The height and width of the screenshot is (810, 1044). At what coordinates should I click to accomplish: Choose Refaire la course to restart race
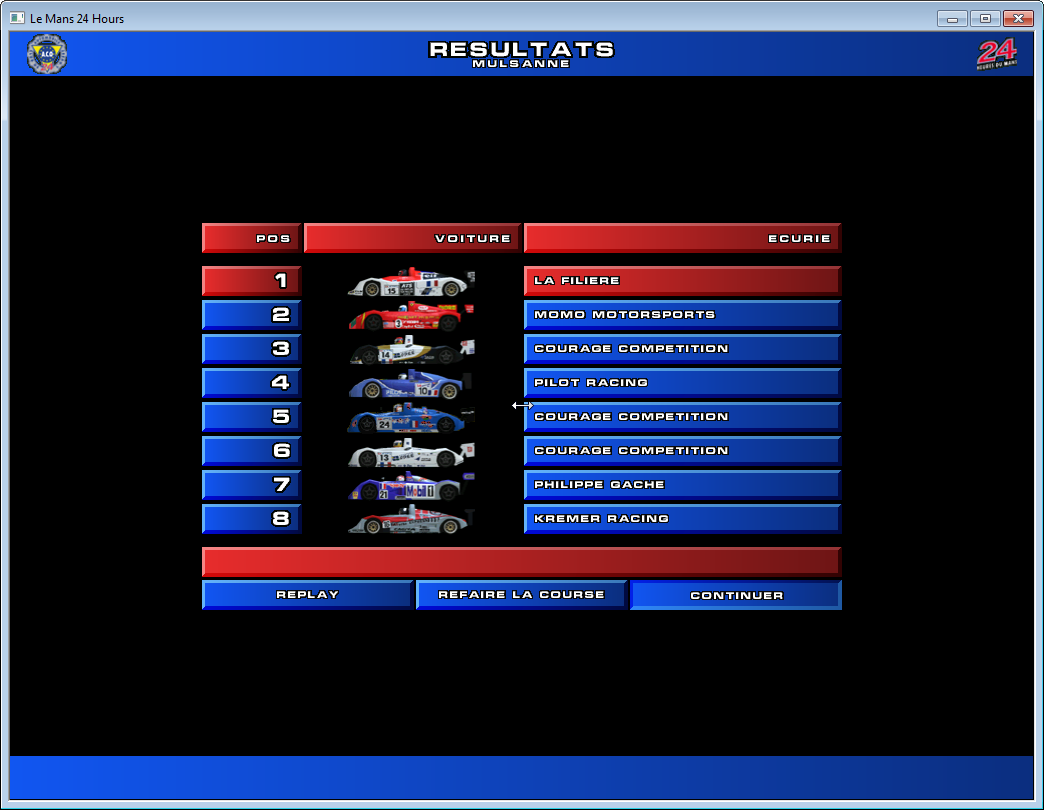point(521,595)
